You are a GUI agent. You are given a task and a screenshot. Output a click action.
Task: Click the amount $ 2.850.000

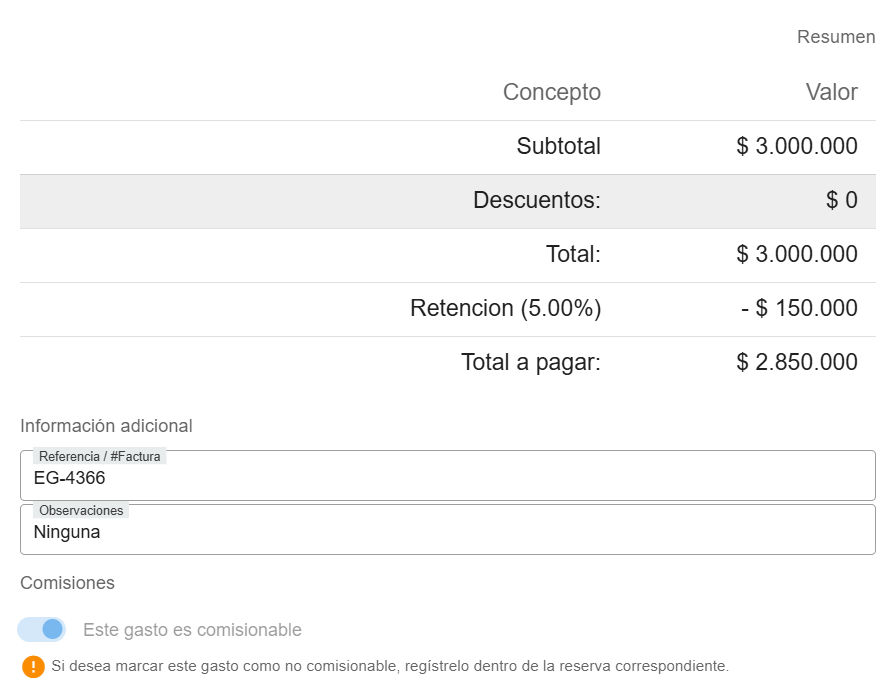pos(796,362)
